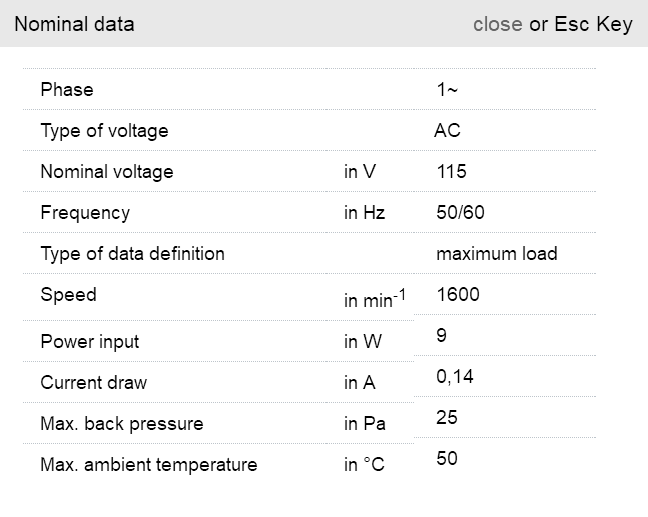
Task: Click the Power input label
Action: click(x=90, y=342)
